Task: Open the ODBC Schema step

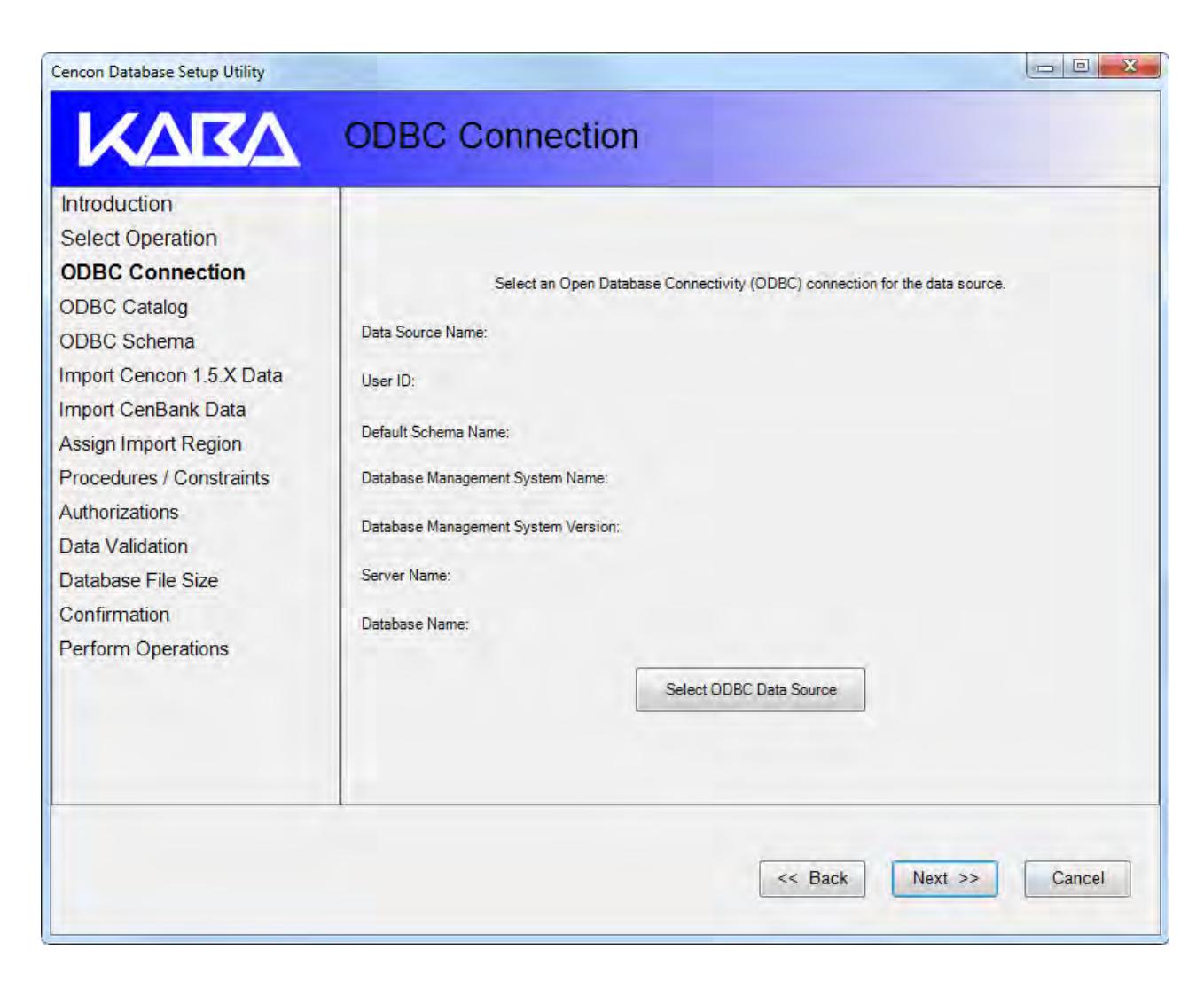Action: [127, 341]
